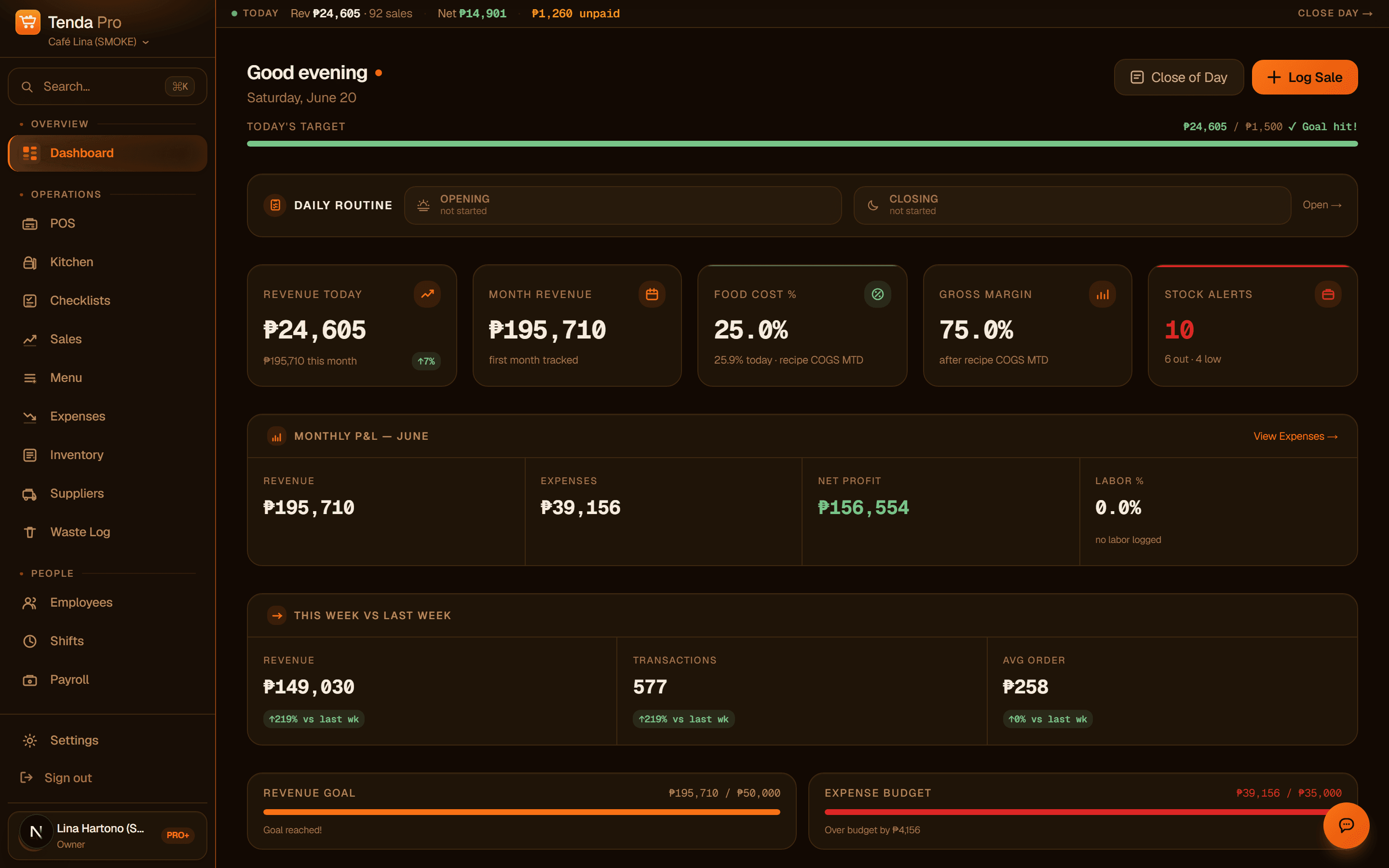Viewport: 1389px width, 868px height.
Task: Open the Closing routine card
Action: (x=1072, y=205)
